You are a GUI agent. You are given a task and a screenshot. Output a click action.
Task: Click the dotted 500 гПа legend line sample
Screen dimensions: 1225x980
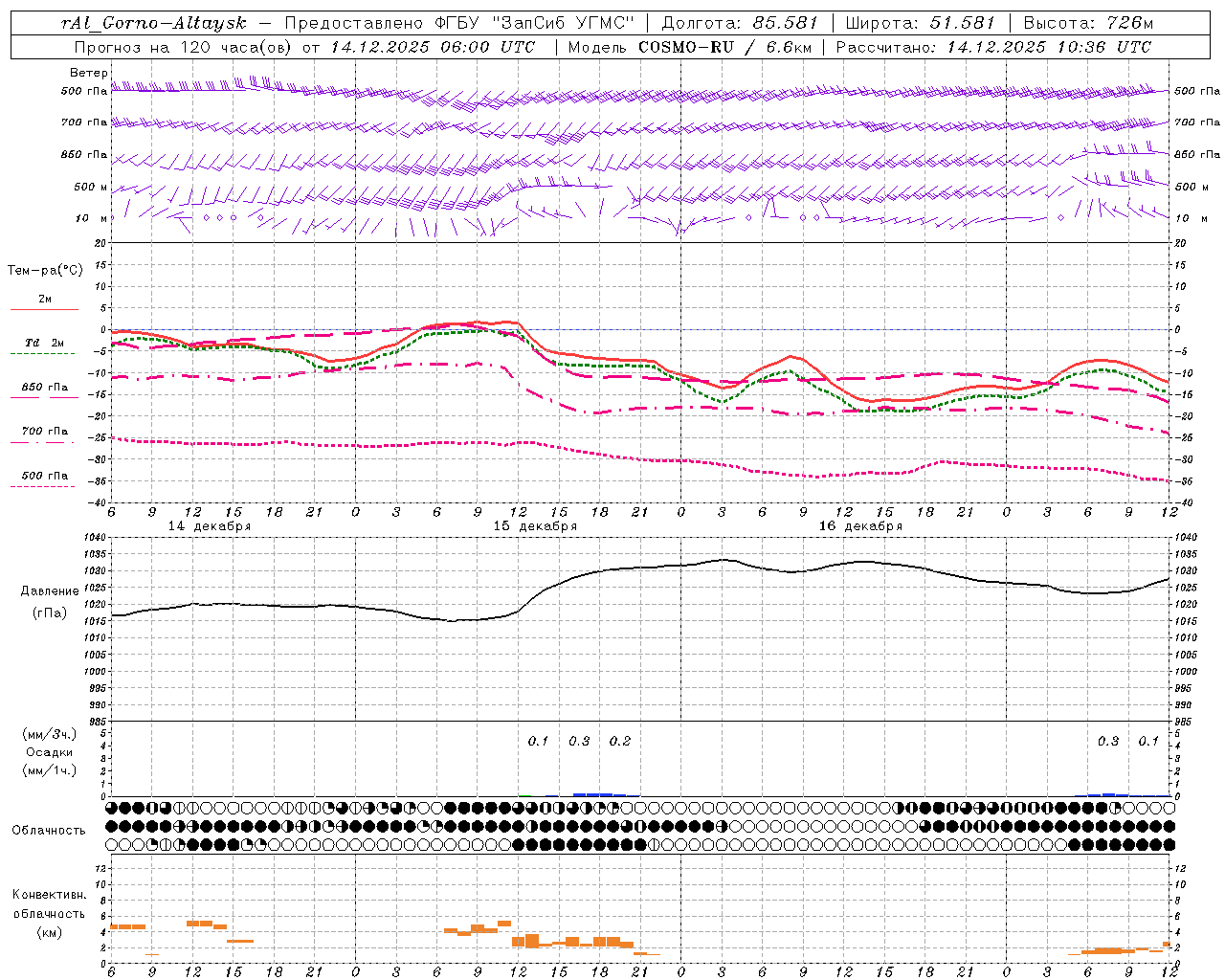[42, 486]
